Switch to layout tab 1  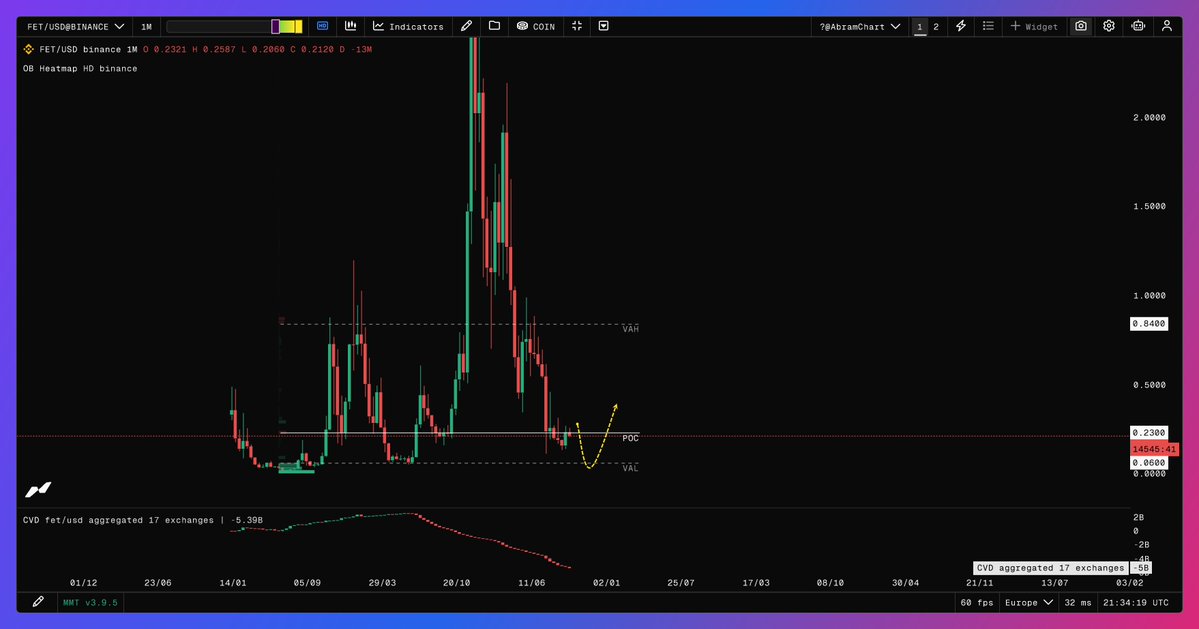pyautogui.click(x=920, y=27)
